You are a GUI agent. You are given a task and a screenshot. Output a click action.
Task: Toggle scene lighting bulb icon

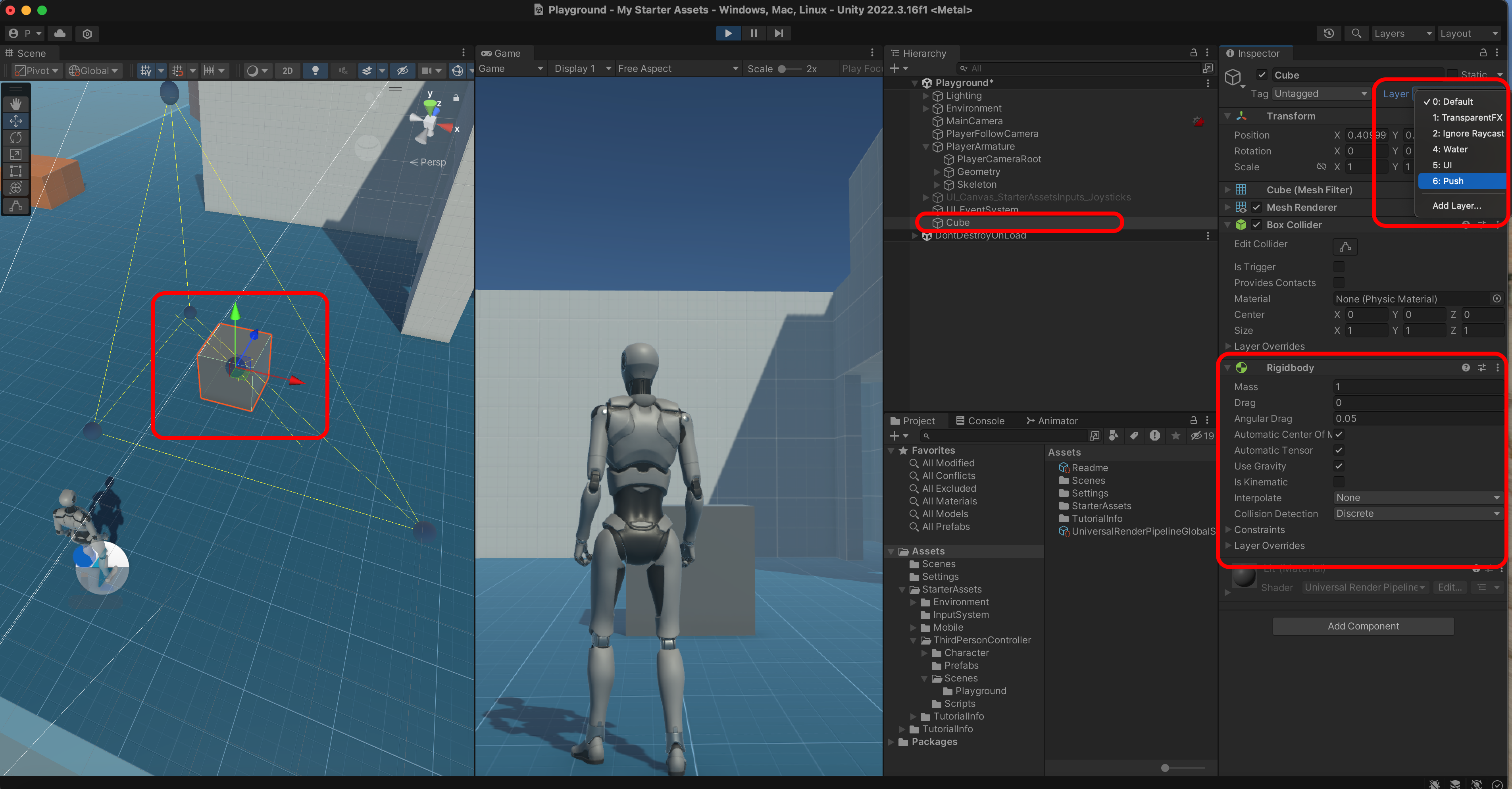[x=315, y=71]
